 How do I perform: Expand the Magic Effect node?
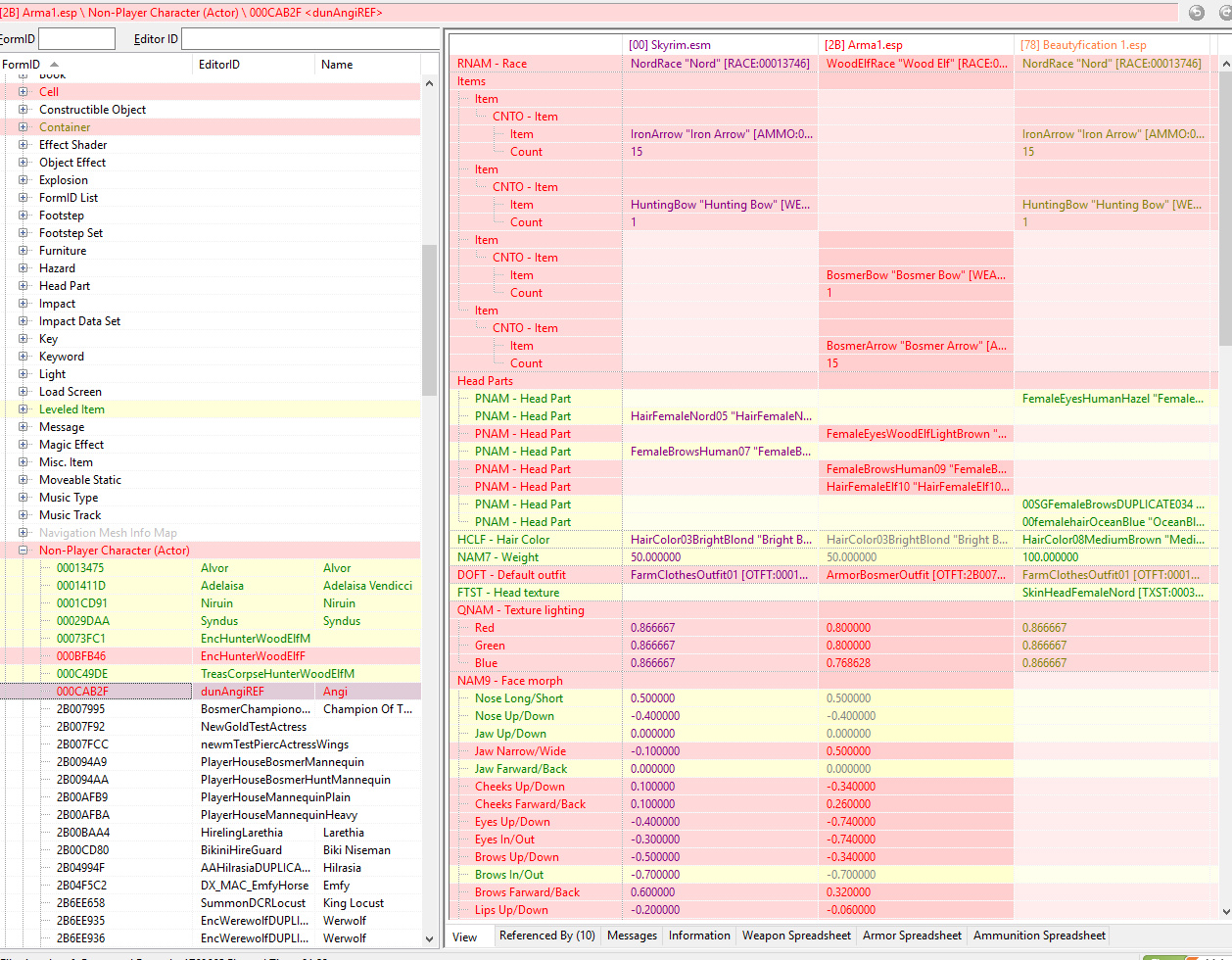coord(24,445)
